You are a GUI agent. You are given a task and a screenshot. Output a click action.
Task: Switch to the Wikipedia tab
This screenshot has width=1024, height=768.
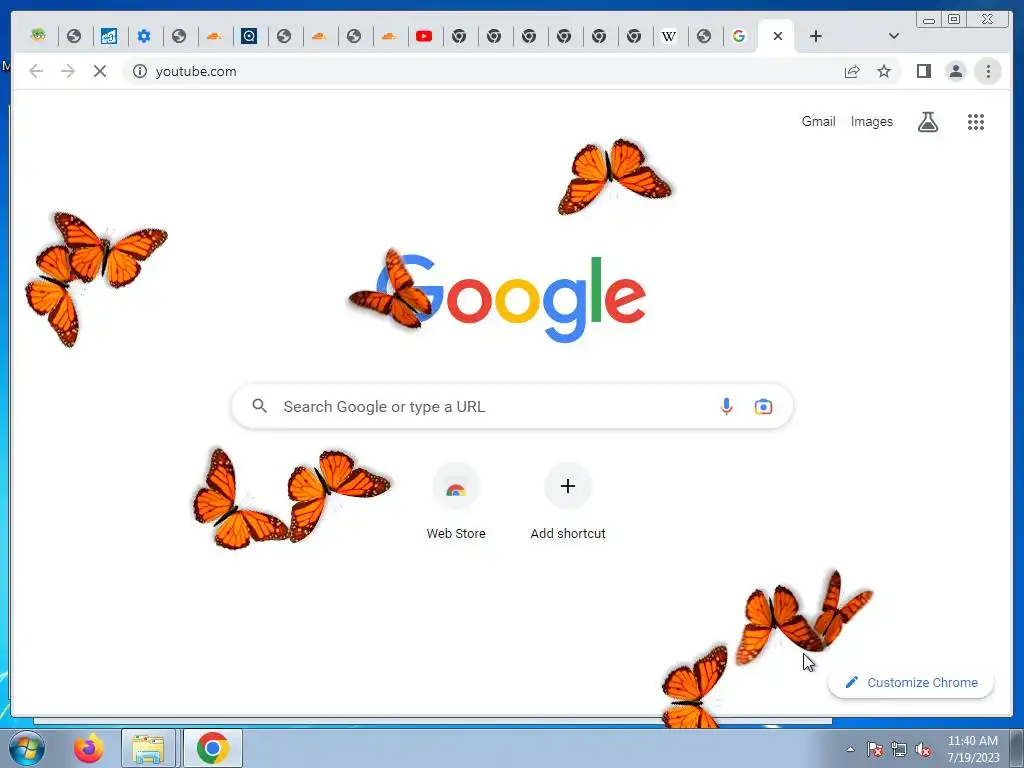(669, 36)
